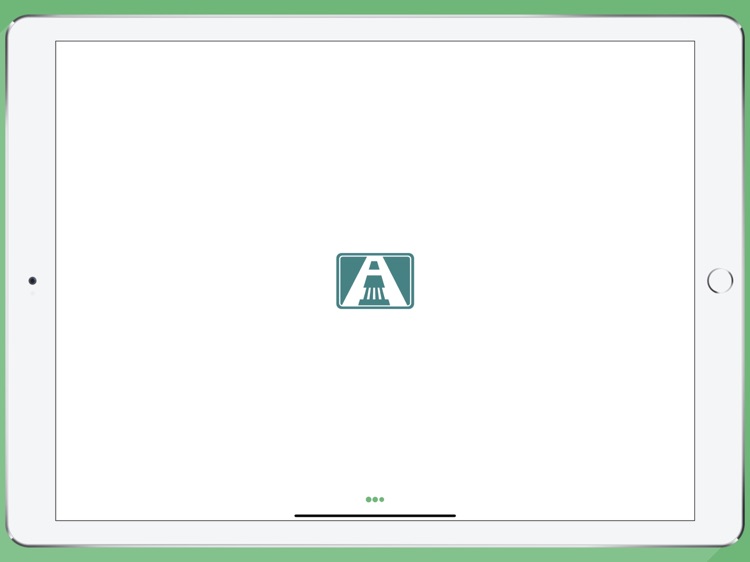Tap the three green loading dots
The image size is (750, 562).
375,499
